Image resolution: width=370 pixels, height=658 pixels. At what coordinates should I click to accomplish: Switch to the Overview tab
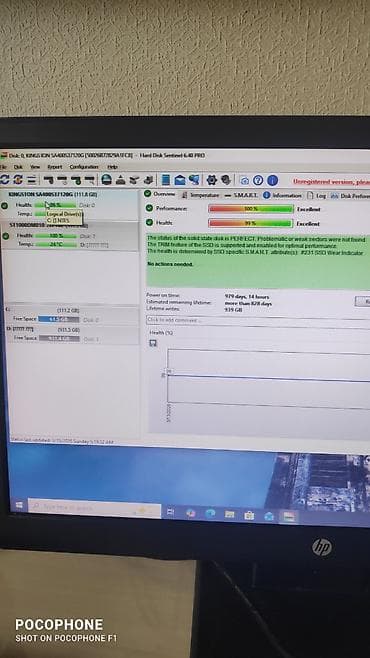[x=159, y=194]
